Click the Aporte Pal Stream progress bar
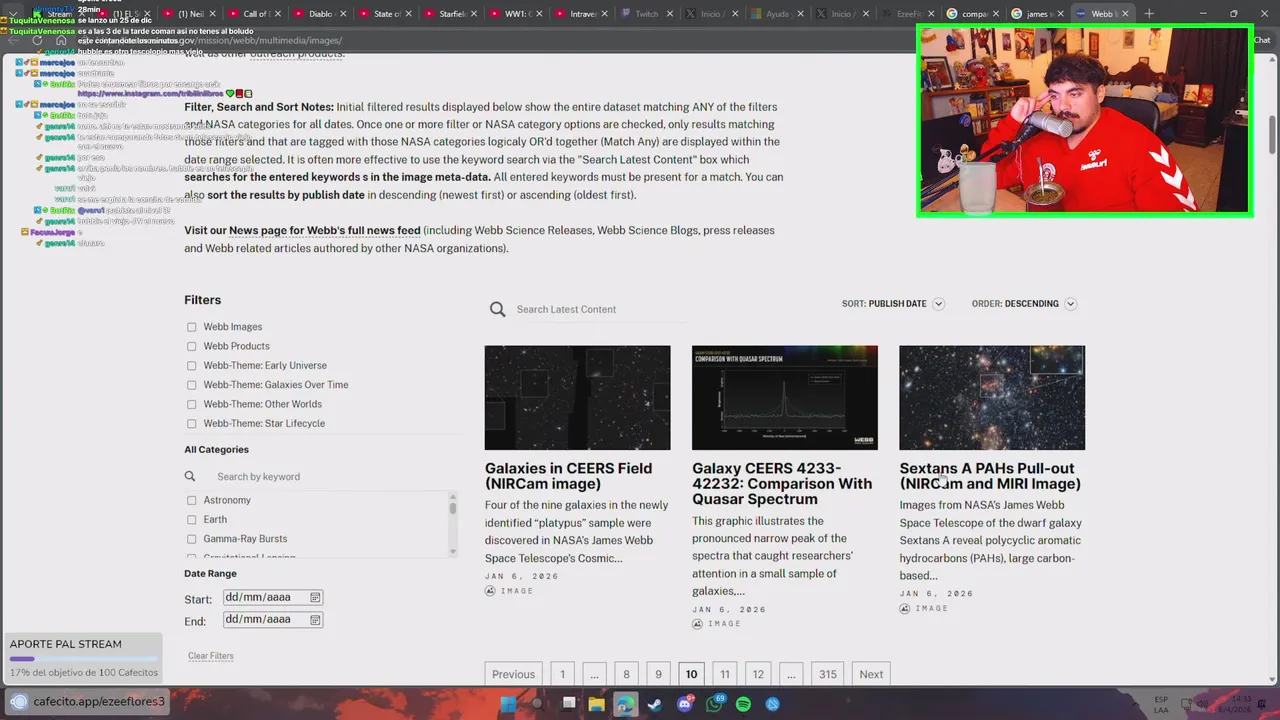 click(x=84, y=659)
